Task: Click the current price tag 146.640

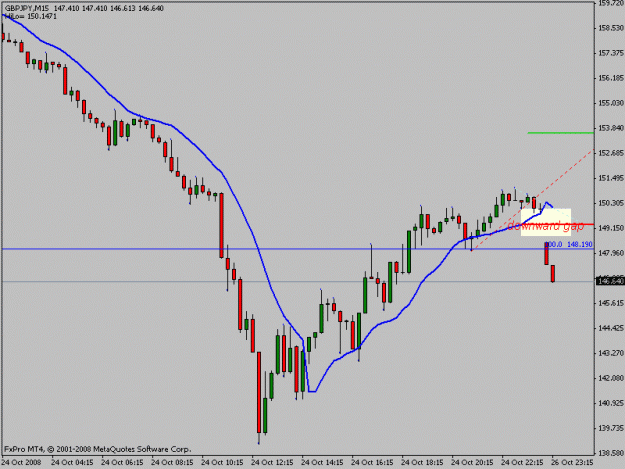Action: (610, 281)
